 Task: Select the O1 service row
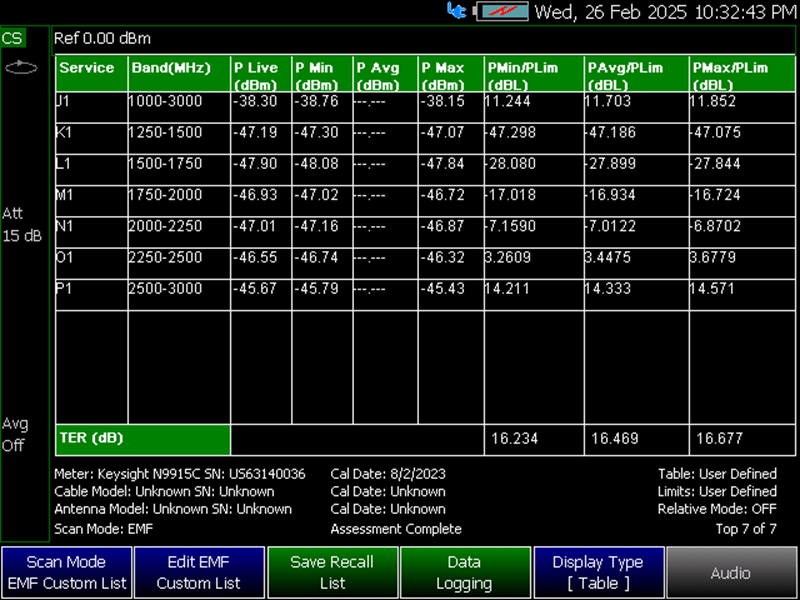click(x=426, y=263)
